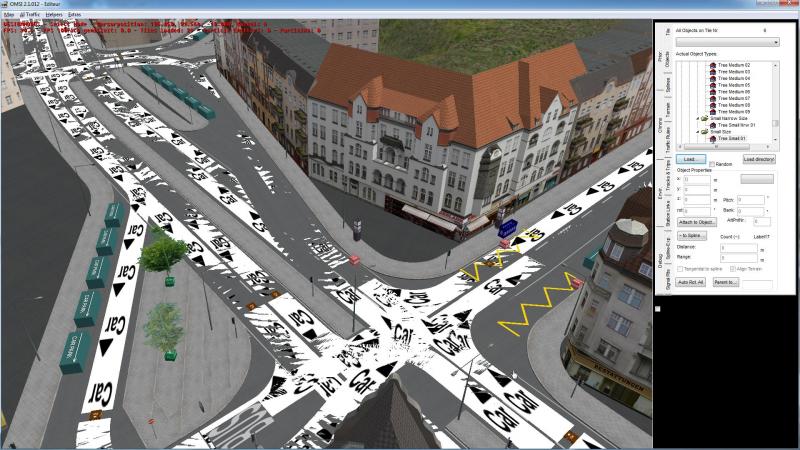Click the Attach to Object button
The height and width of the screenshot is (450, 800).
[696, 222]
